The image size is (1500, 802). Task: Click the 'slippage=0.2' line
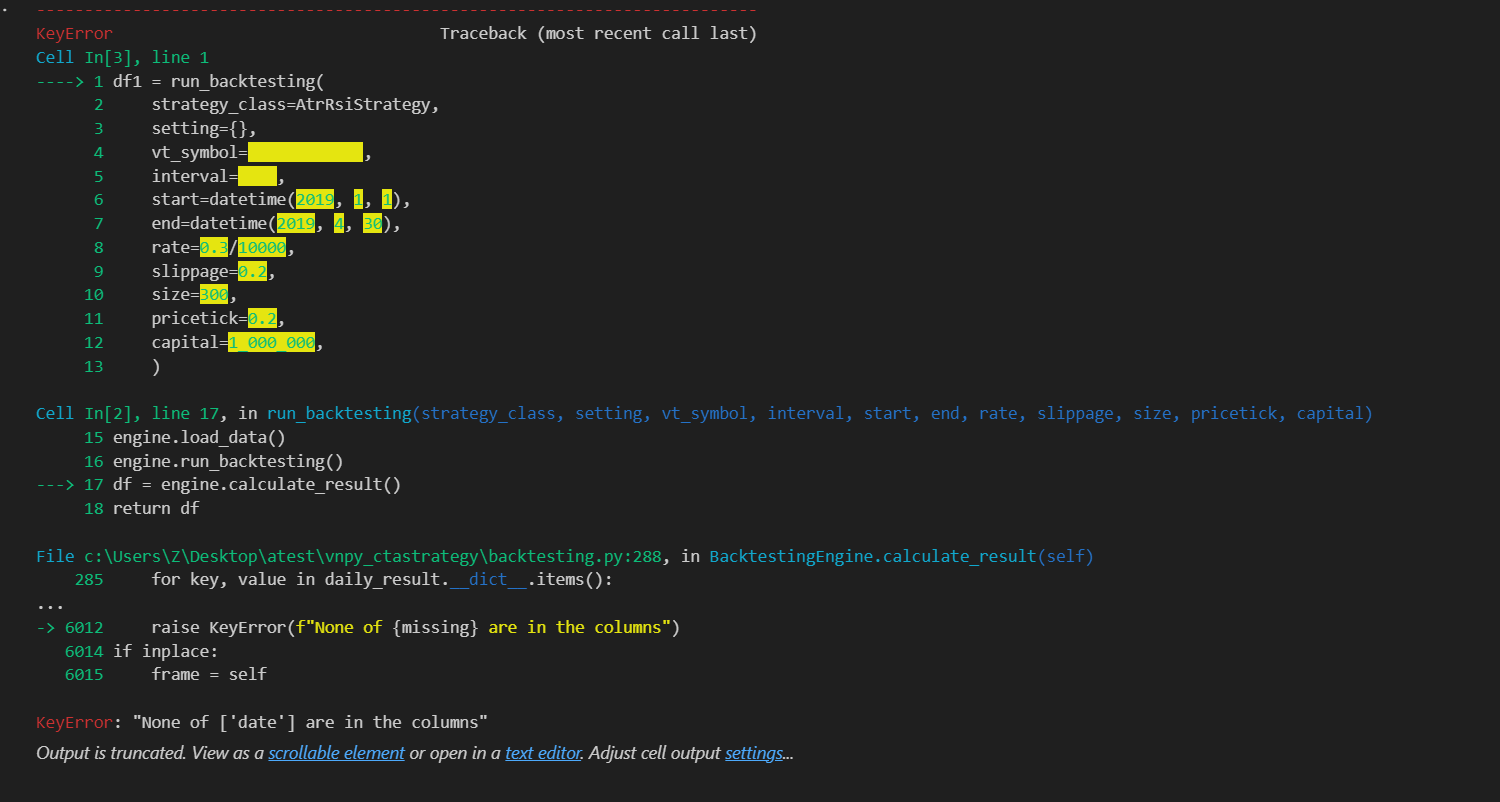tap(214, 271)
